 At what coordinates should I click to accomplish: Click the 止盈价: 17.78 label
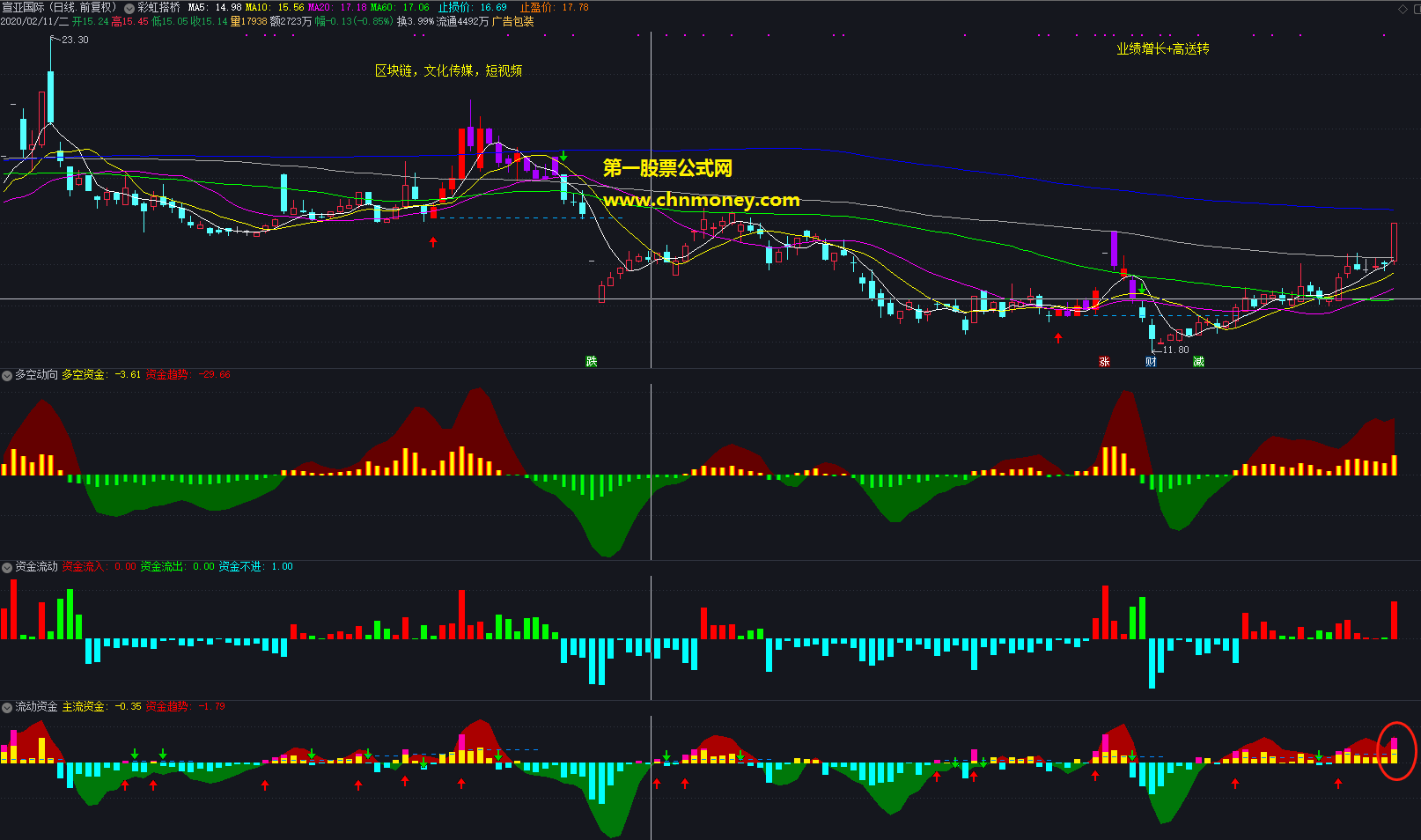[554, 7]
